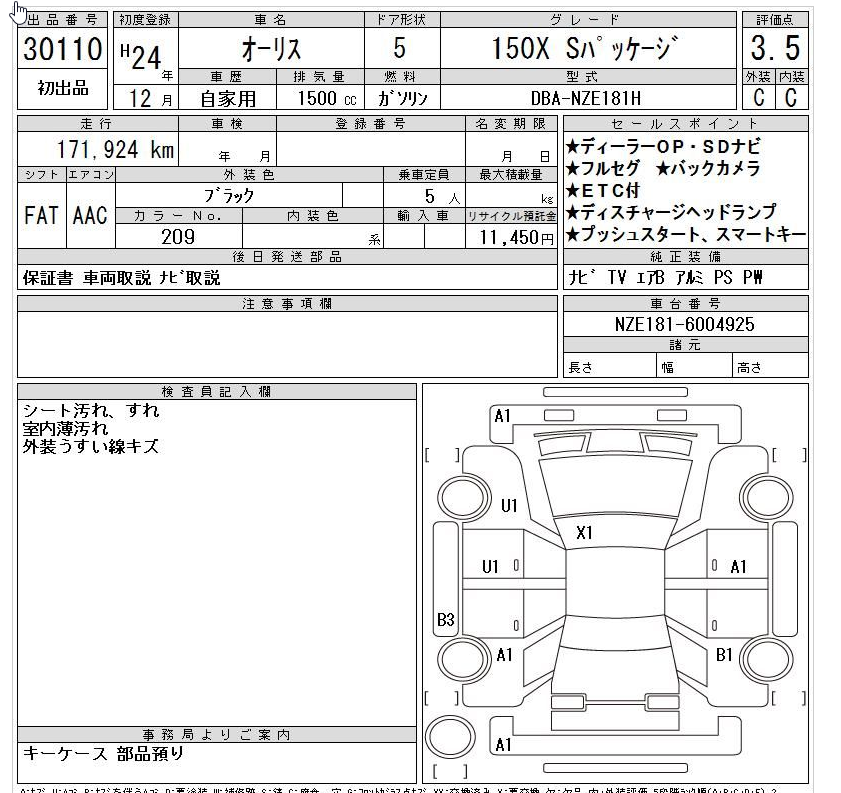Click the bottom-right wheel circle in car diagram
This screenshot has width=841, height=793.
coord(765,660)
